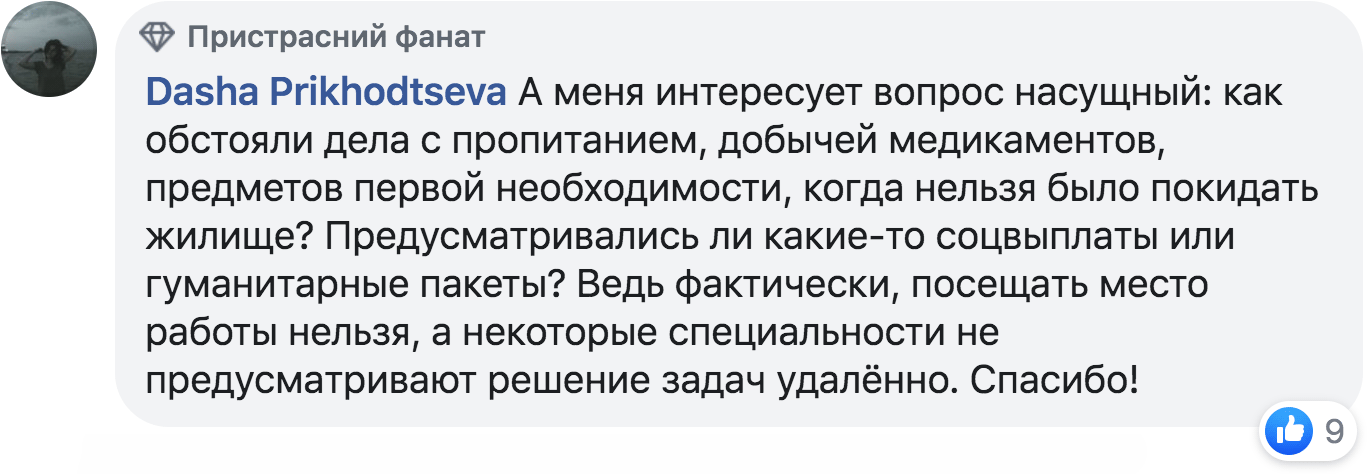Open Dasha Prikhodtseva's profile link
Viewport: 1367px width, 474px height.
pos(326,93)
